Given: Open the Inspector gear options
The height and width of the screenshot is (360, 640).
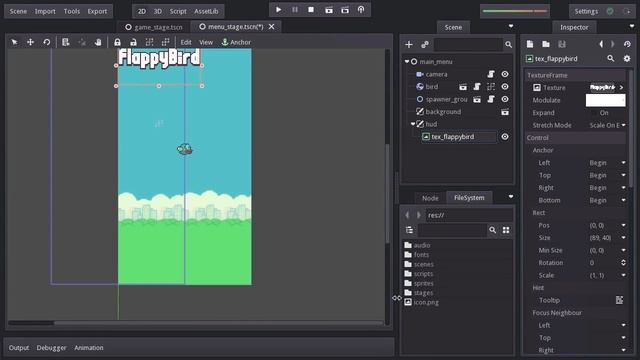Looking at the screenshot, I should tap(627, 59).
